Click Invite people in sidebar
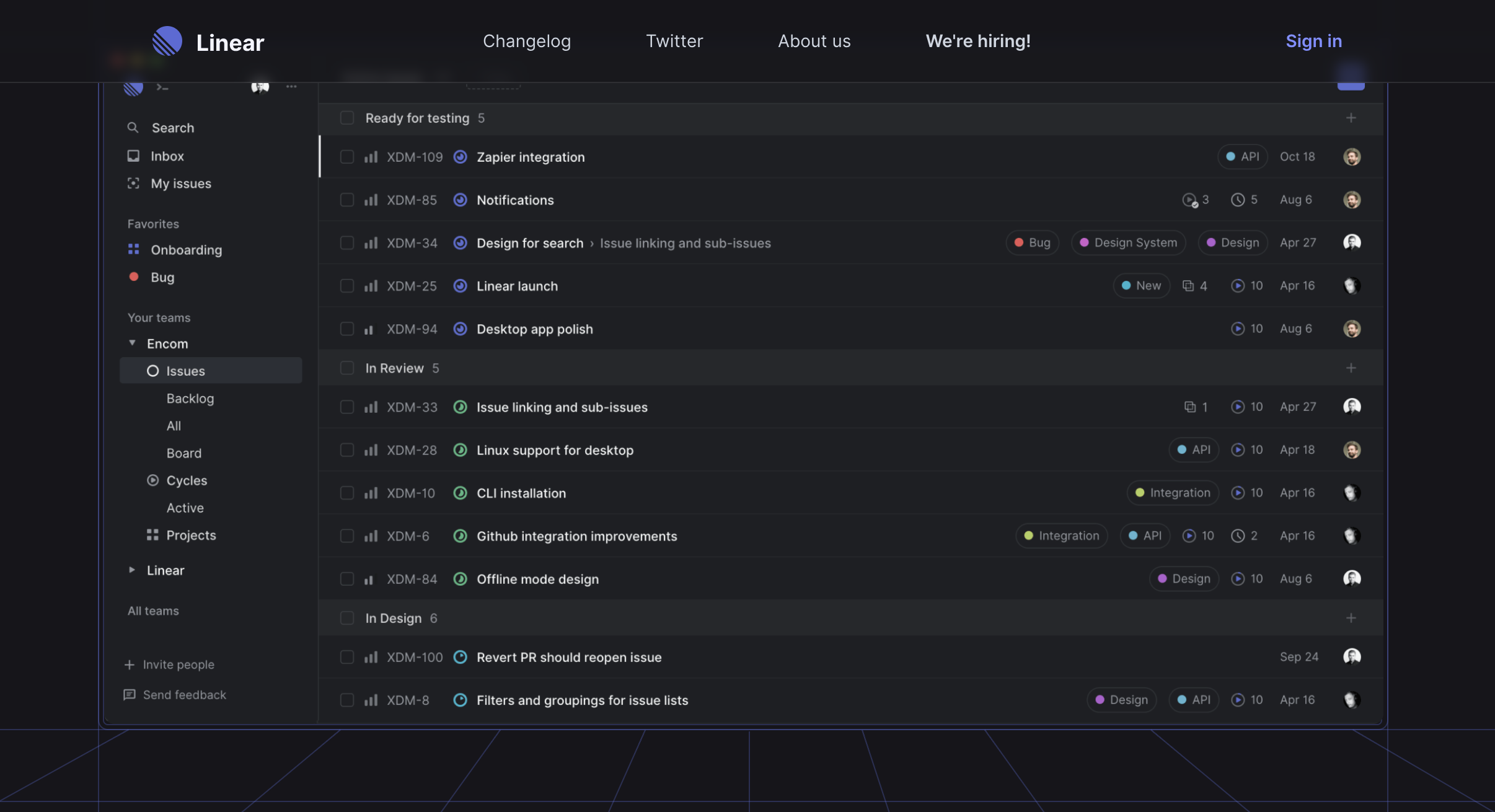Viewport: 1495px width, 812px height. tap(179, 664)
